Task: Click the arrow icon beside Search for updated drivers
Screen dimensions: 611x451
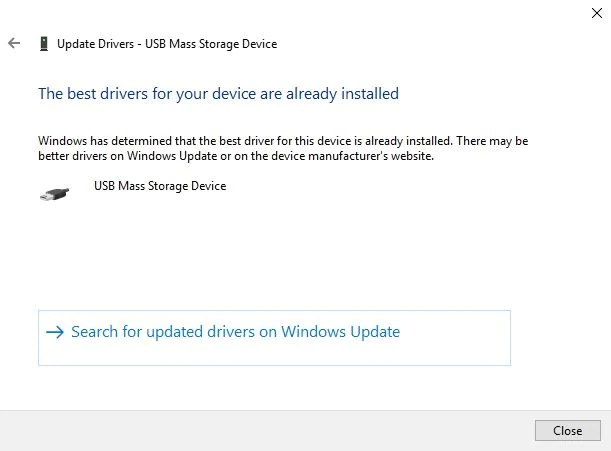Action: [55, 332]
